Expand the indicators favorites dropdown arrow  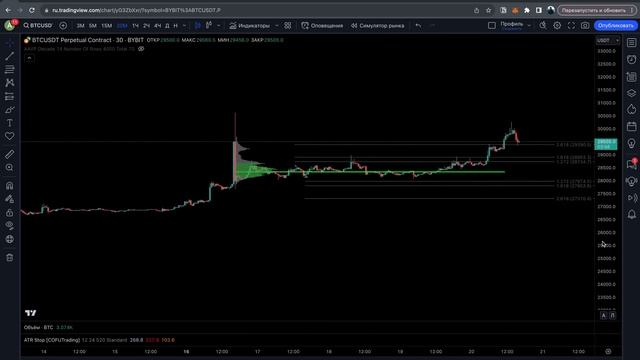277,25
